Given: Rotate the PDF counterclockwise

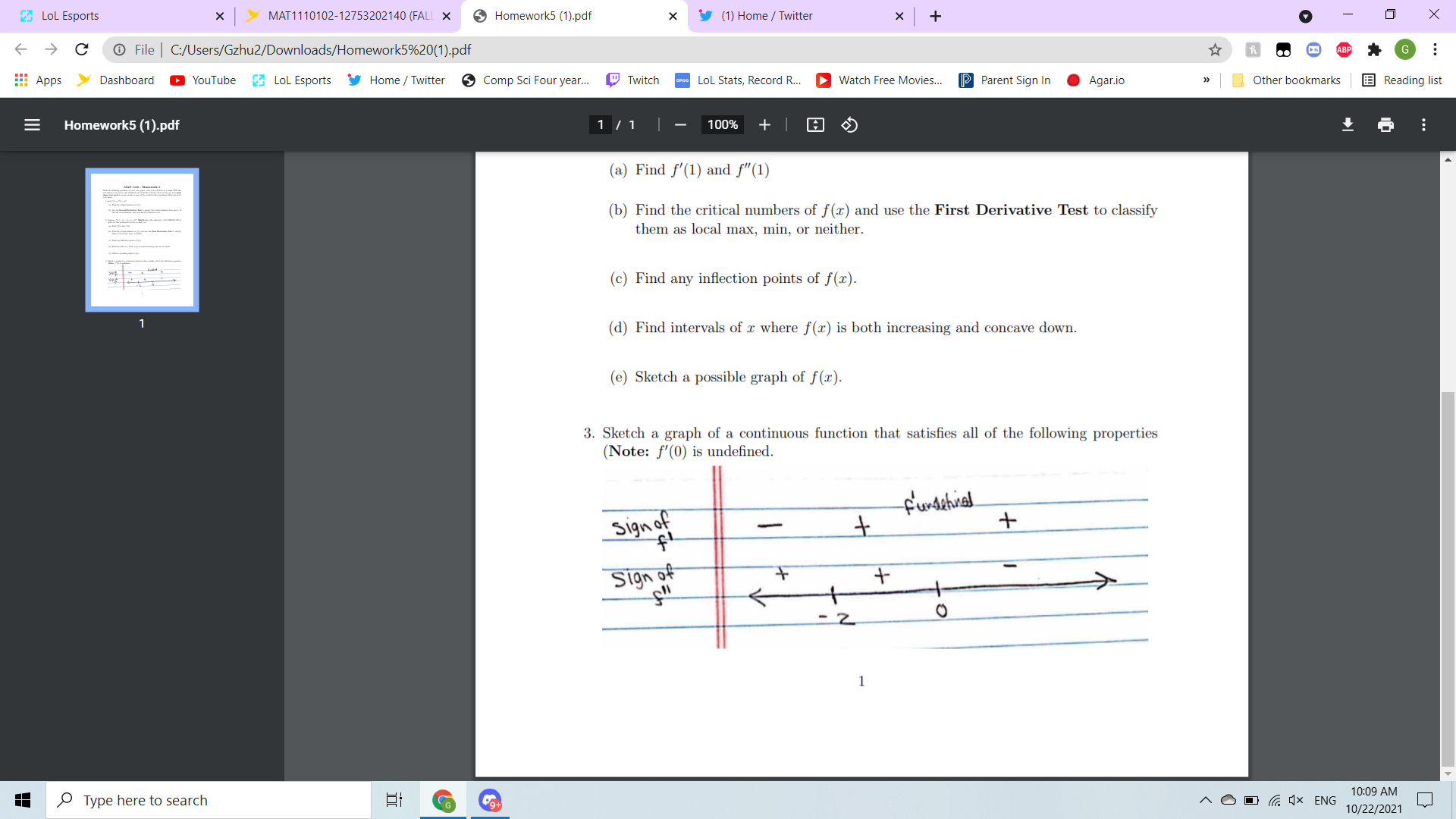Looking at the screenshot, I should 849,125.
